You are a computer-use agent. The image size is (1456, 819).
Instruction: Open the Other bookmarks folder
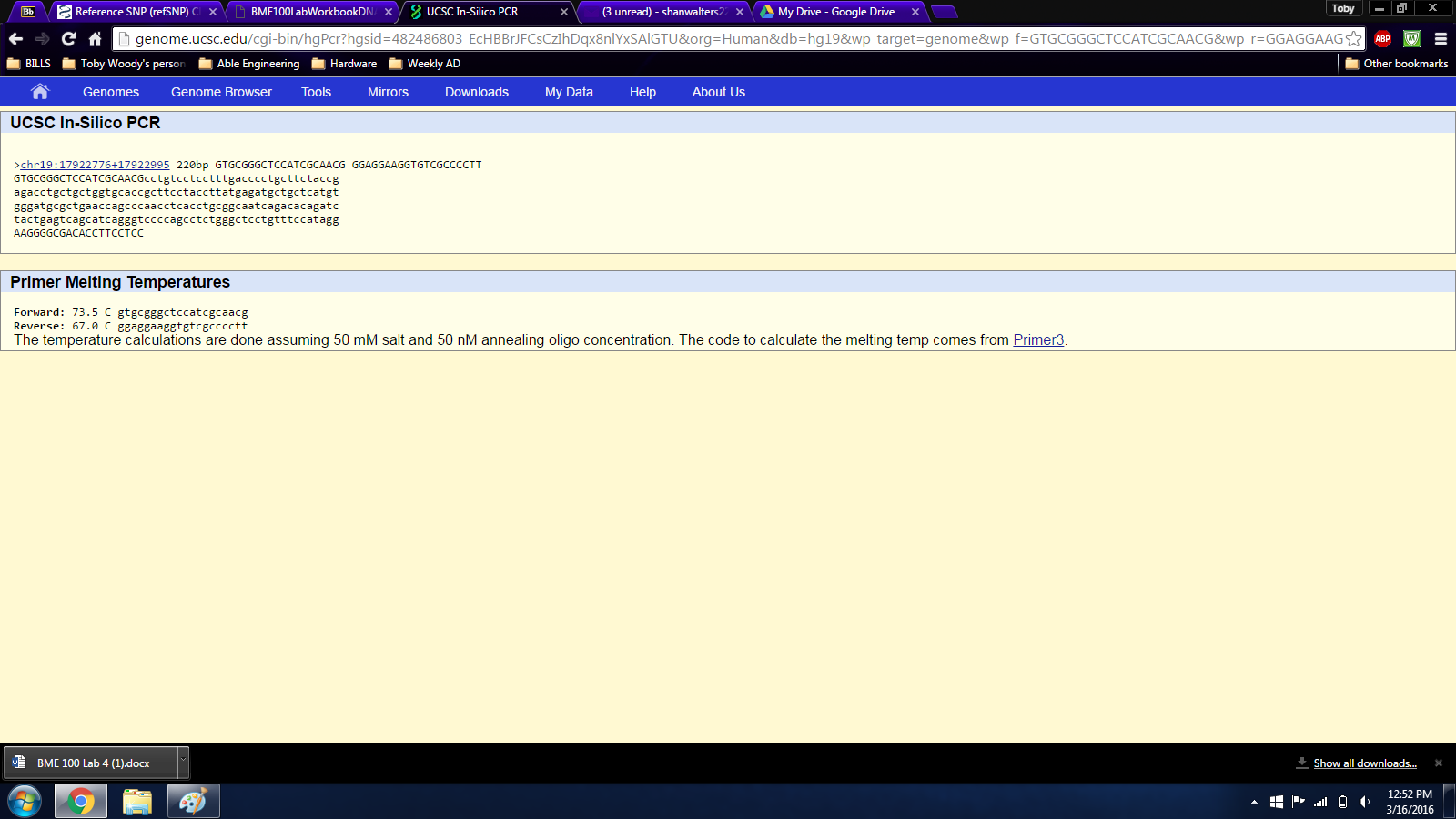coord(1396,64)
